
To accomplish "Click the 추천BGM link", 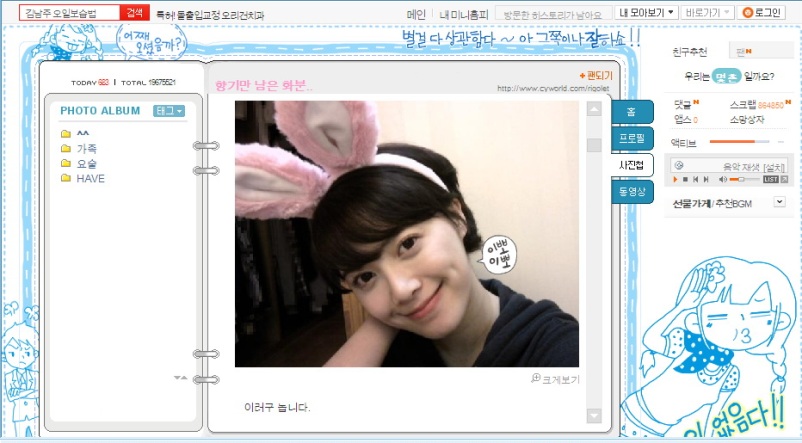I will click(x=733, y=204).
